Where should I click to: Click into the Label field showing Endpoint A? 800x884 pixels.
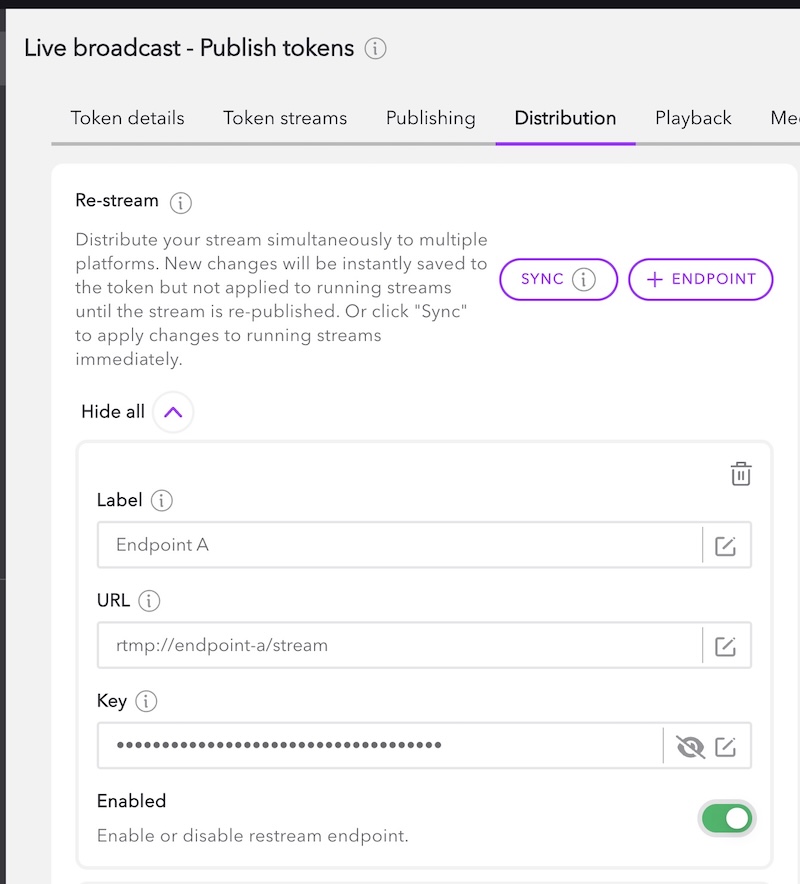(x=400, y=546)
